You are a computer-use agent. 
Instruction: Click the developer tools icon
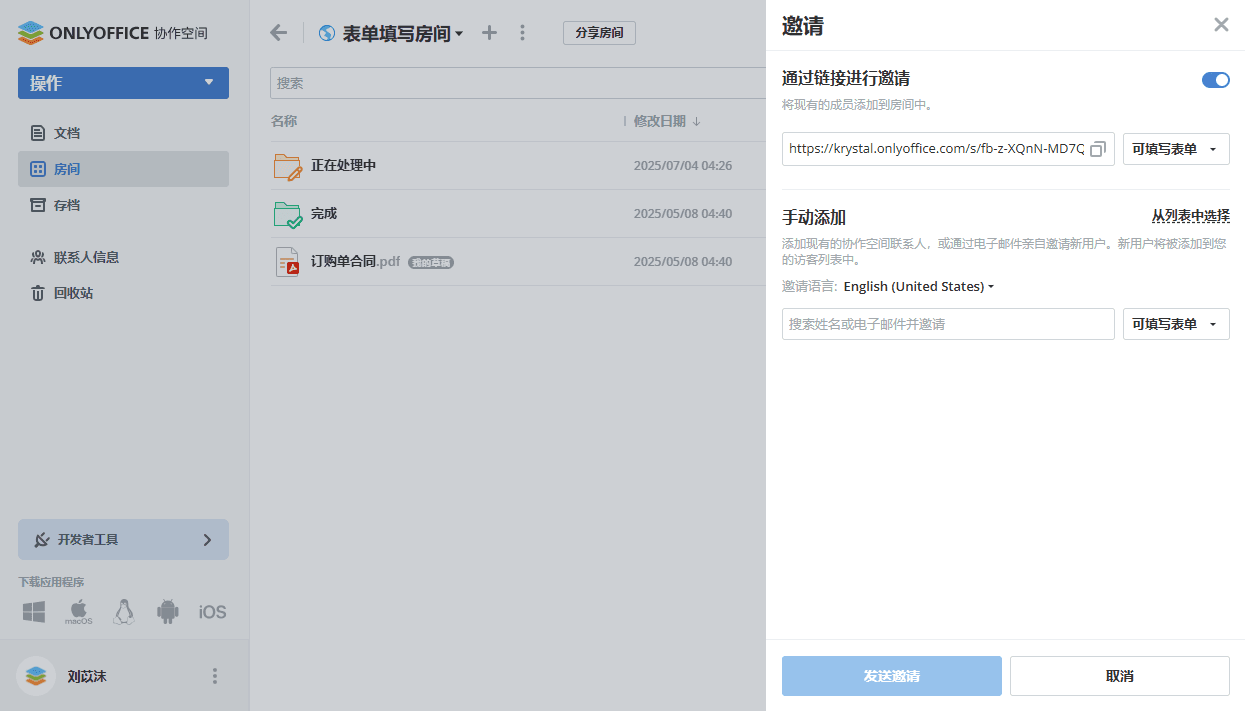[42, 540]
